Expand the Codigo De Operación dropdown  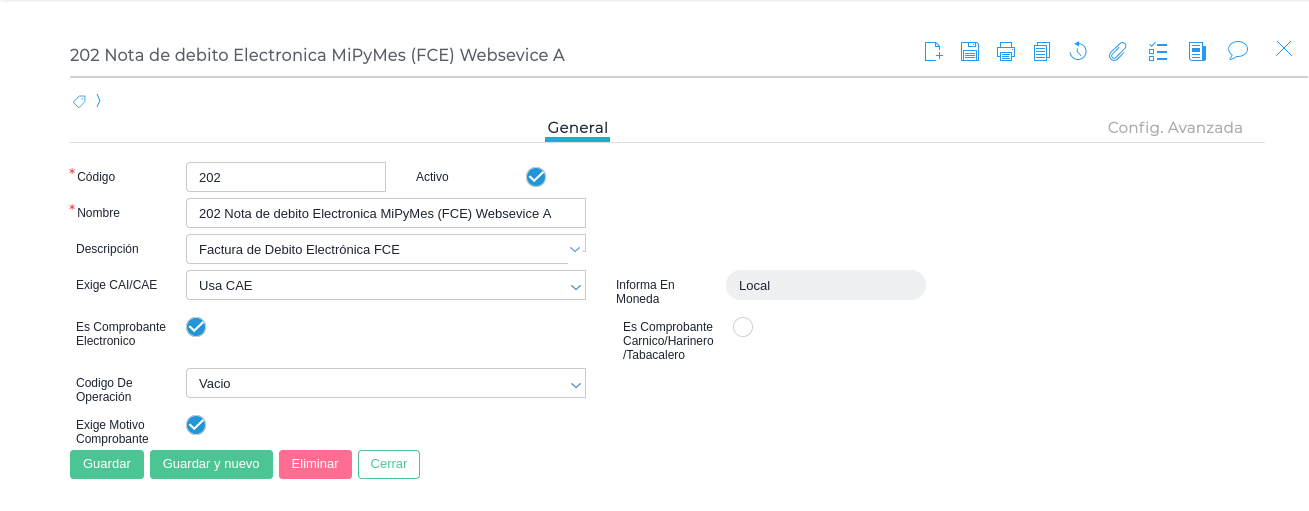click(x=576, y=384)
